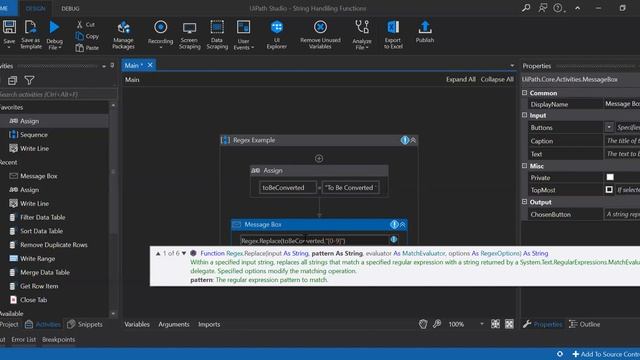The height and width of the screenshot is (360, 640).
Task: Click the collapse all activities icon
Action: pos(12,80)
